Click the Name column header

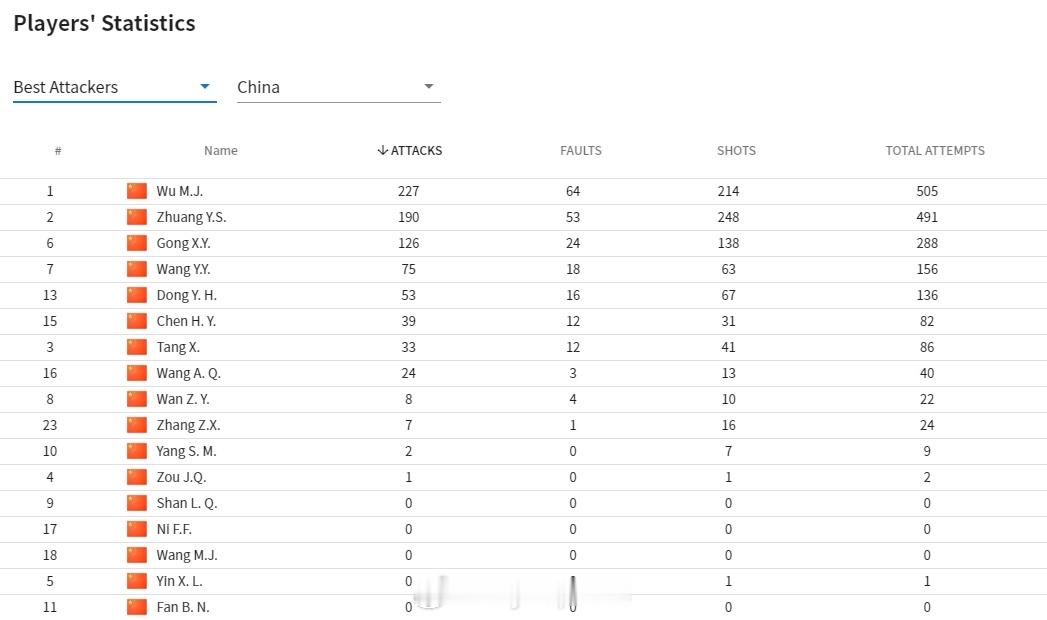[x=221, y=150]
